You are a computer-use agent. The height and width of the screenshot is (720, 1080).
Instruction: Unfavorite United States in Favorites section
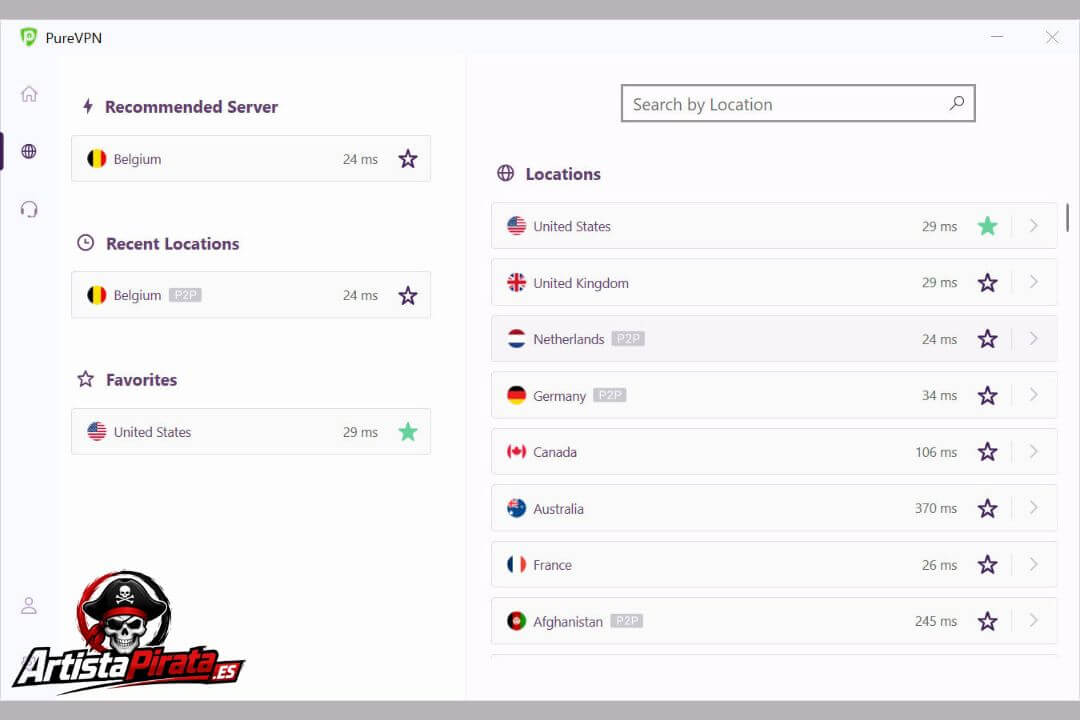pos(408,432)
